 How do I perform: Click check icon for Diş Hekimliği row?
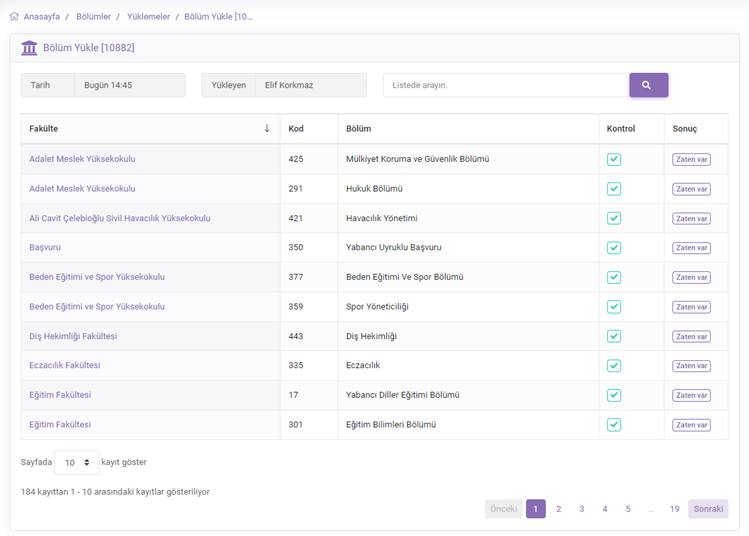click(614, 336)
